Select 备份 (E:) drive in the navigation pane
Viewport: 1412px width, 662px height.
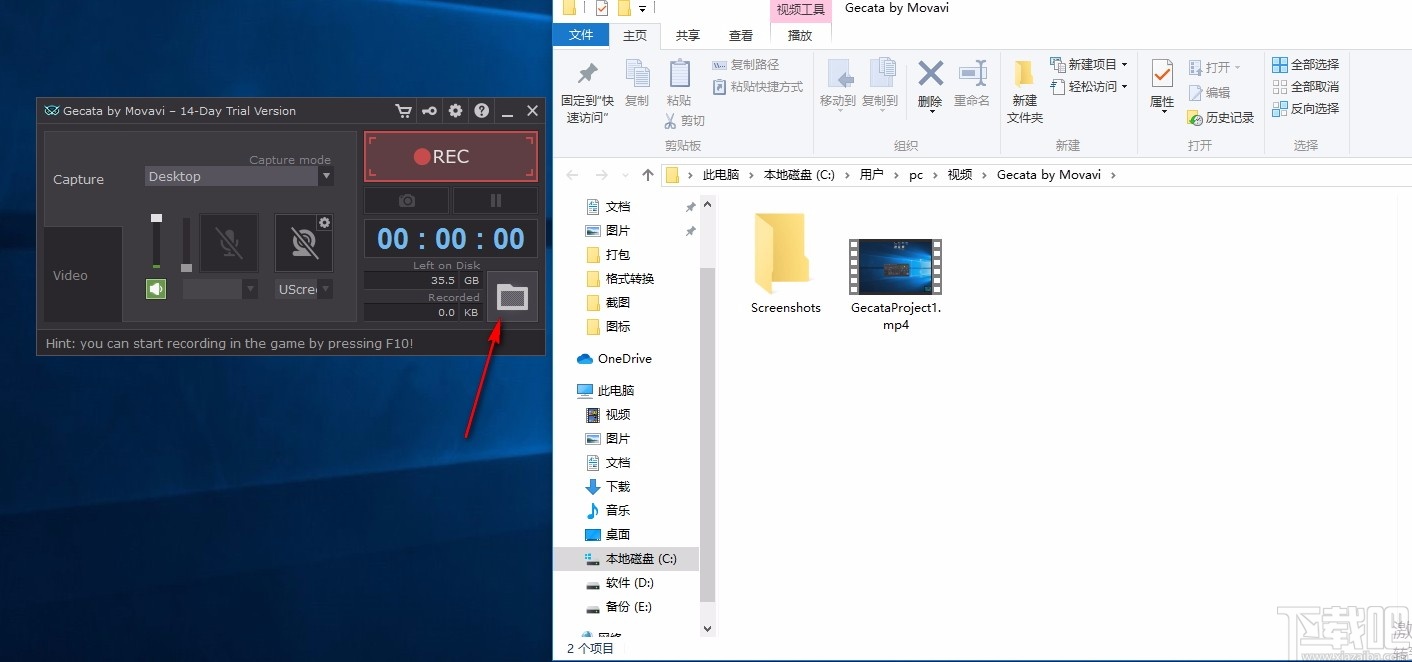pos(619,607)
